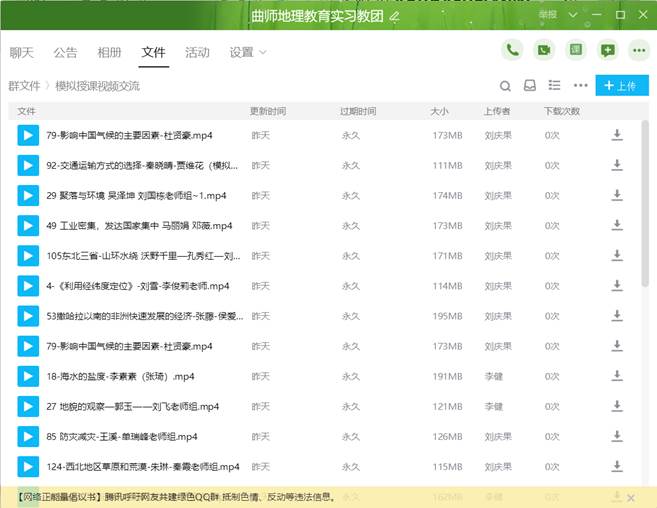657x508 pixels.
Task: Sort files by the 大小 column header
Action: click(x=440, y=111)
